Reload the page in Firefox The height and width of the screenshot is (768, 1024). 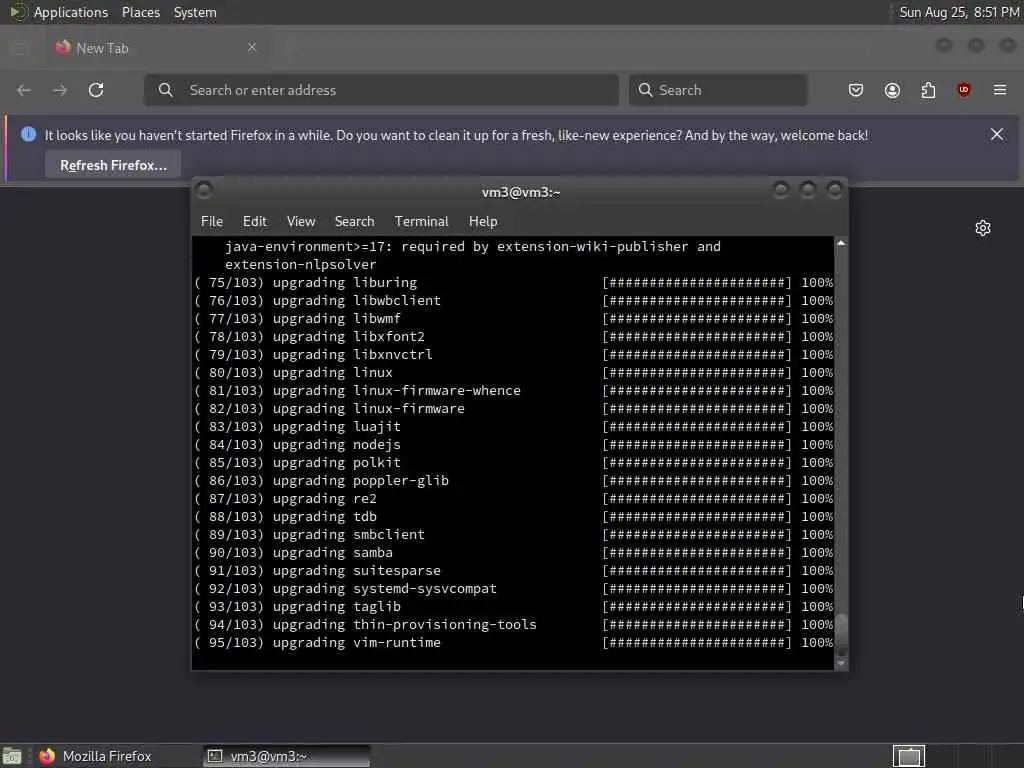click(x=96, y=90)
